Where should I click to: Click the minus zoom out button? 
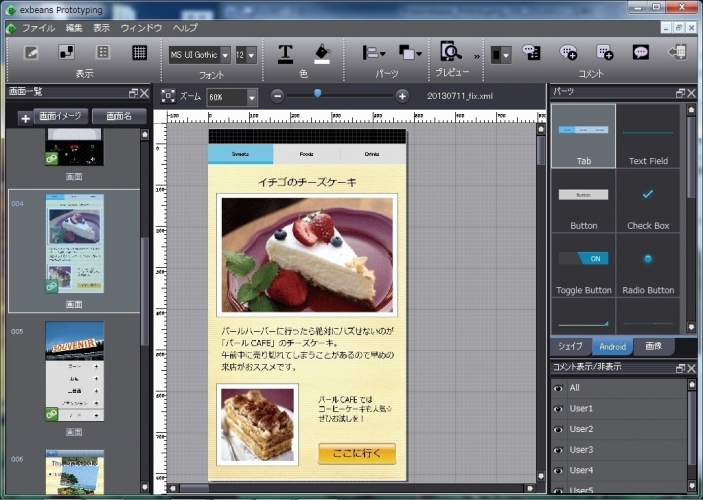278,96
